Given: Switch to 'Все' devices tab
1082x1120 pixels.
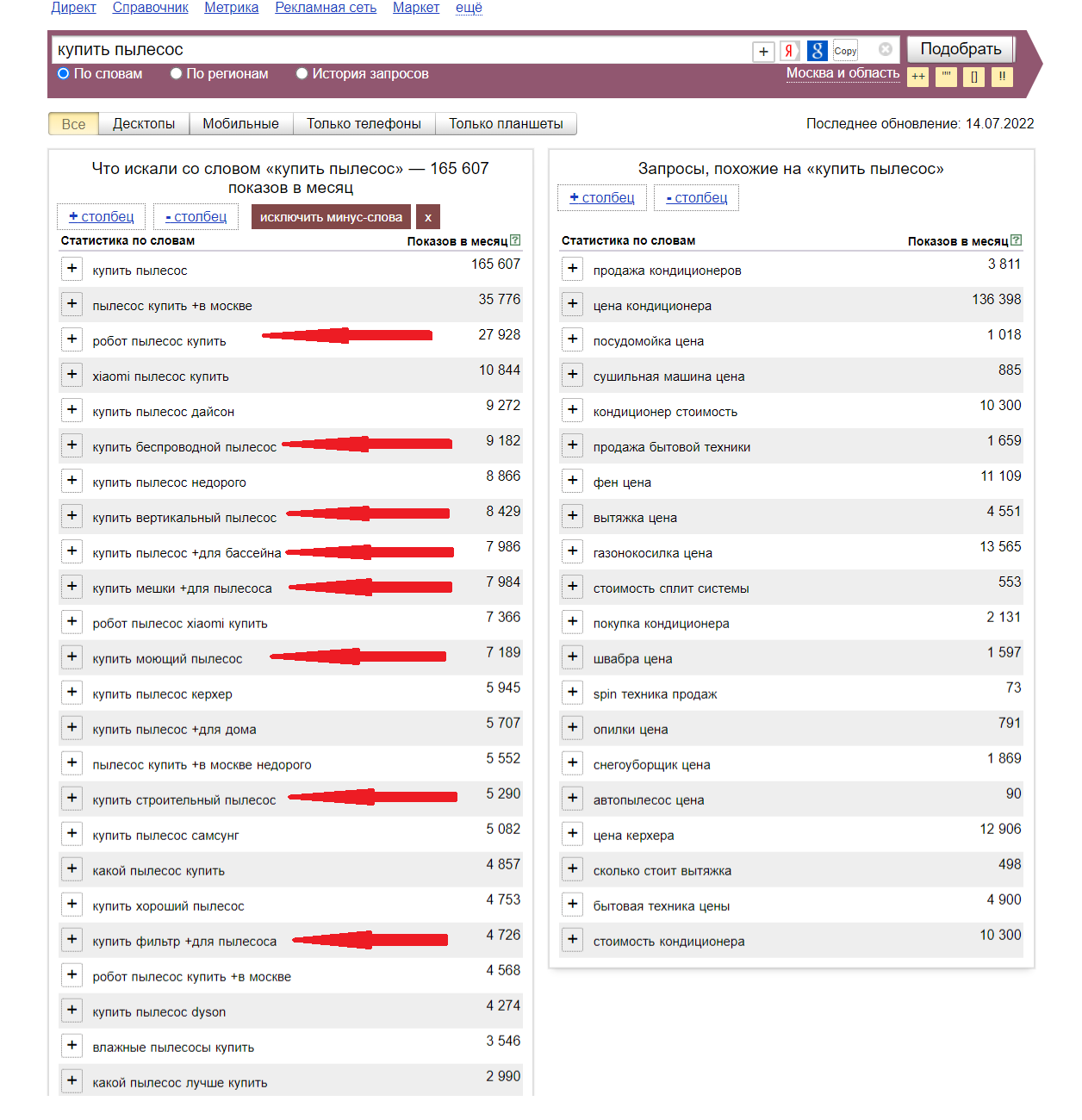Looking at the screenshot, I should pyautogui.click(x=73, y=124).
